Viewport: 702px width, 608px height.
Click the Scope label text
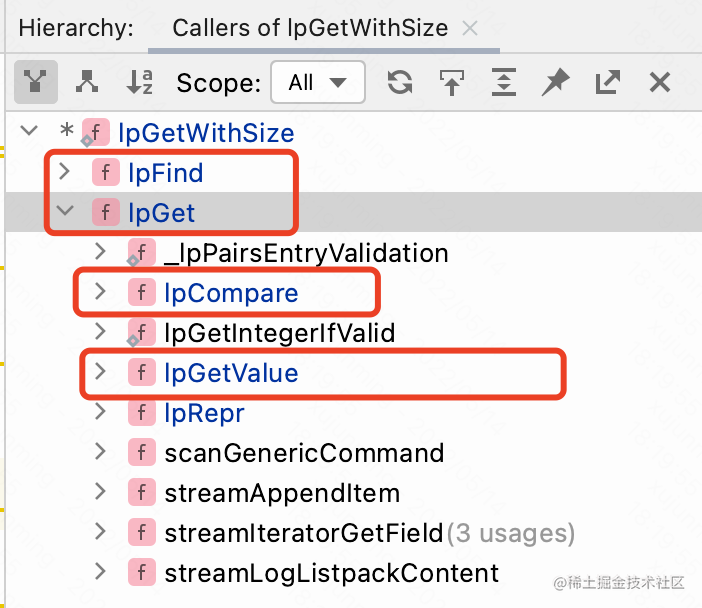218,83
